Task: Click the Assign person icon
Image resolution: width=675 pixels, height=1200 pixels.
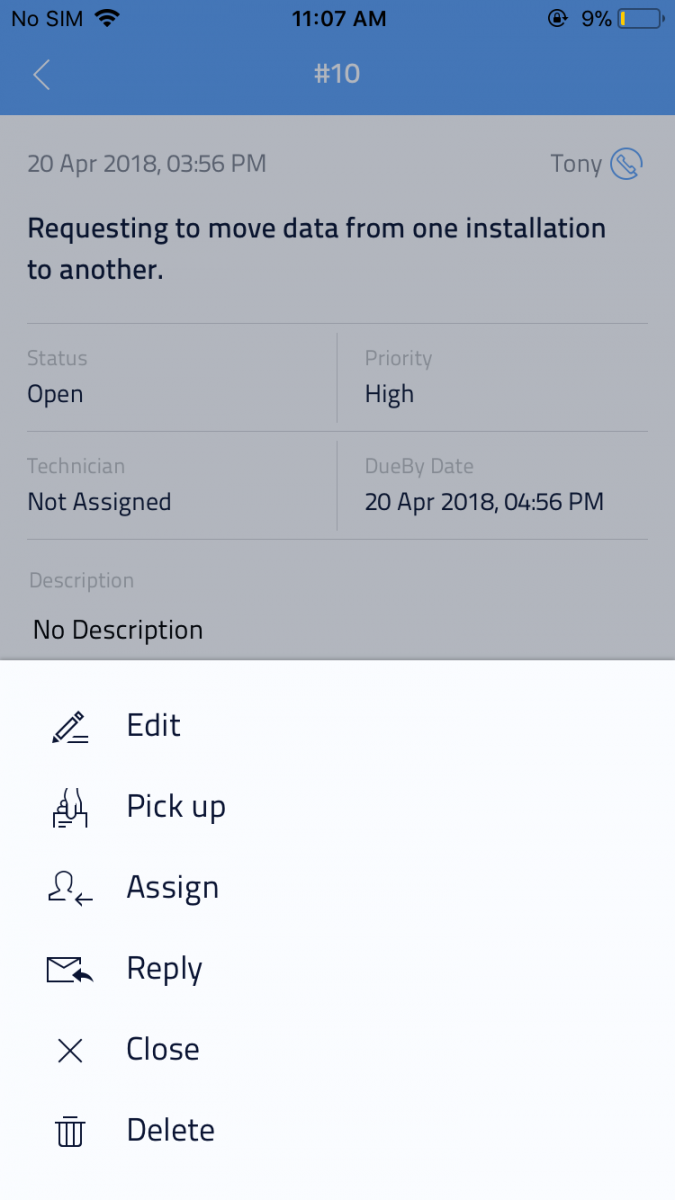Action: click(x=70, y=889)
